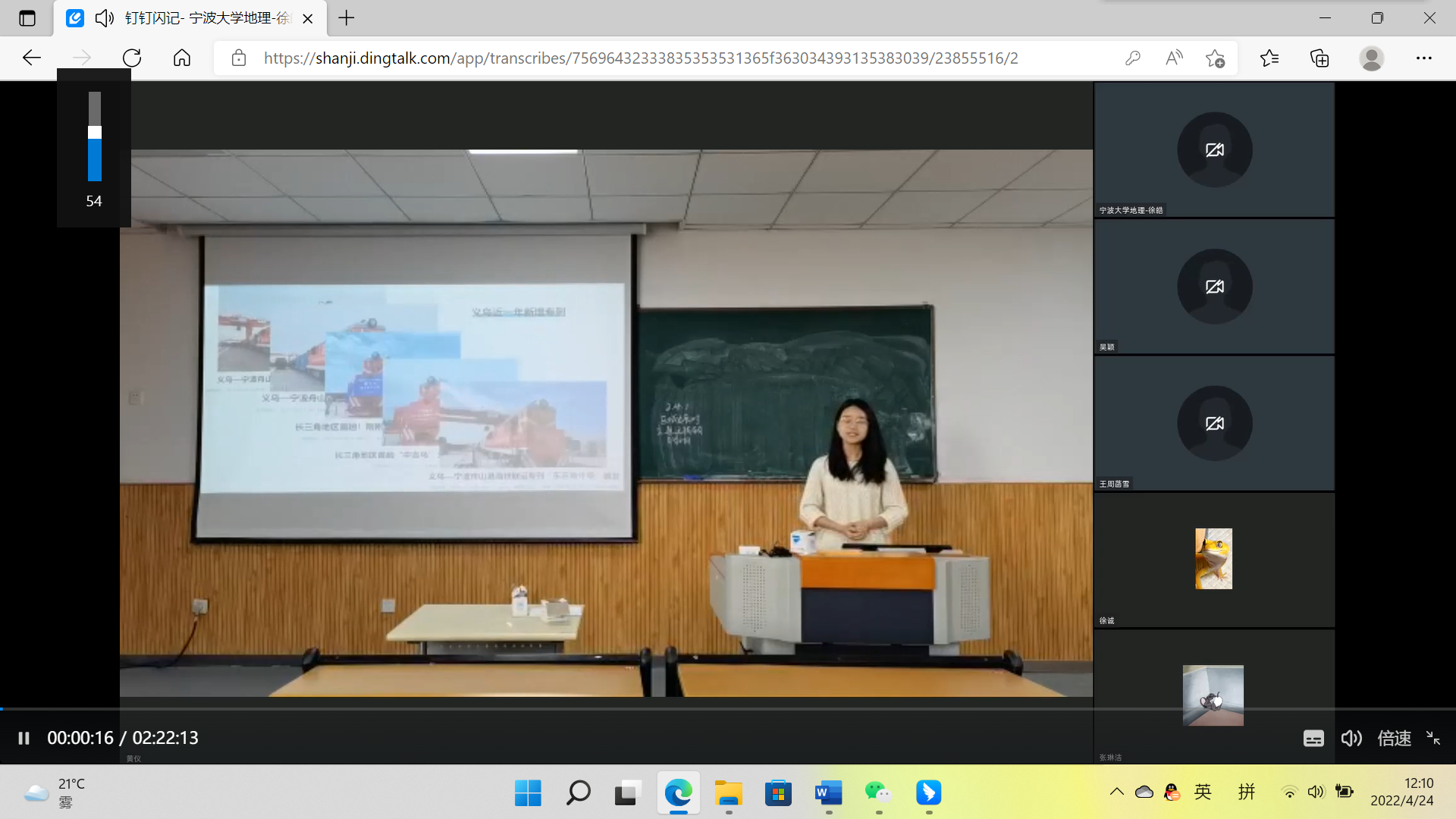Expand browser Settings and more menu

pyautogui.click(x=1423, y=58)
